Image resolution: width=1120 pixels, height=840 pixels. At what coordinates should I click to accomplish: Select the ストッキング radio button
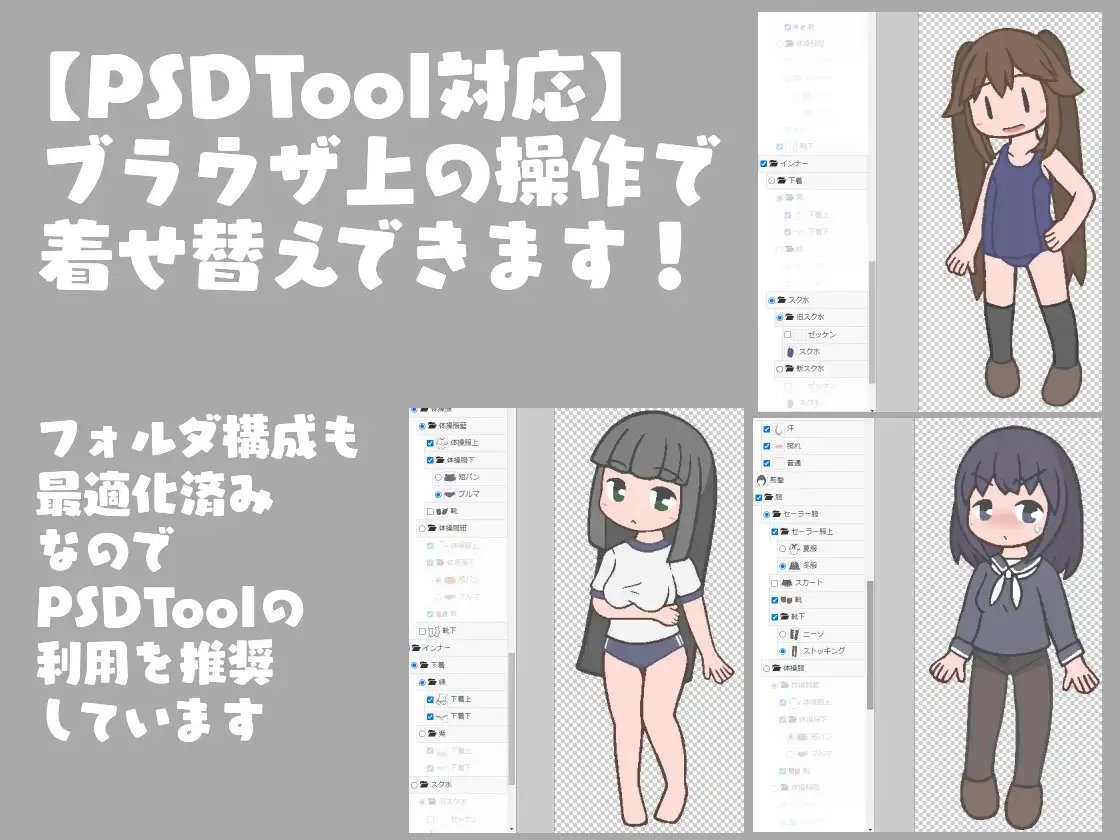coord(783,651)
